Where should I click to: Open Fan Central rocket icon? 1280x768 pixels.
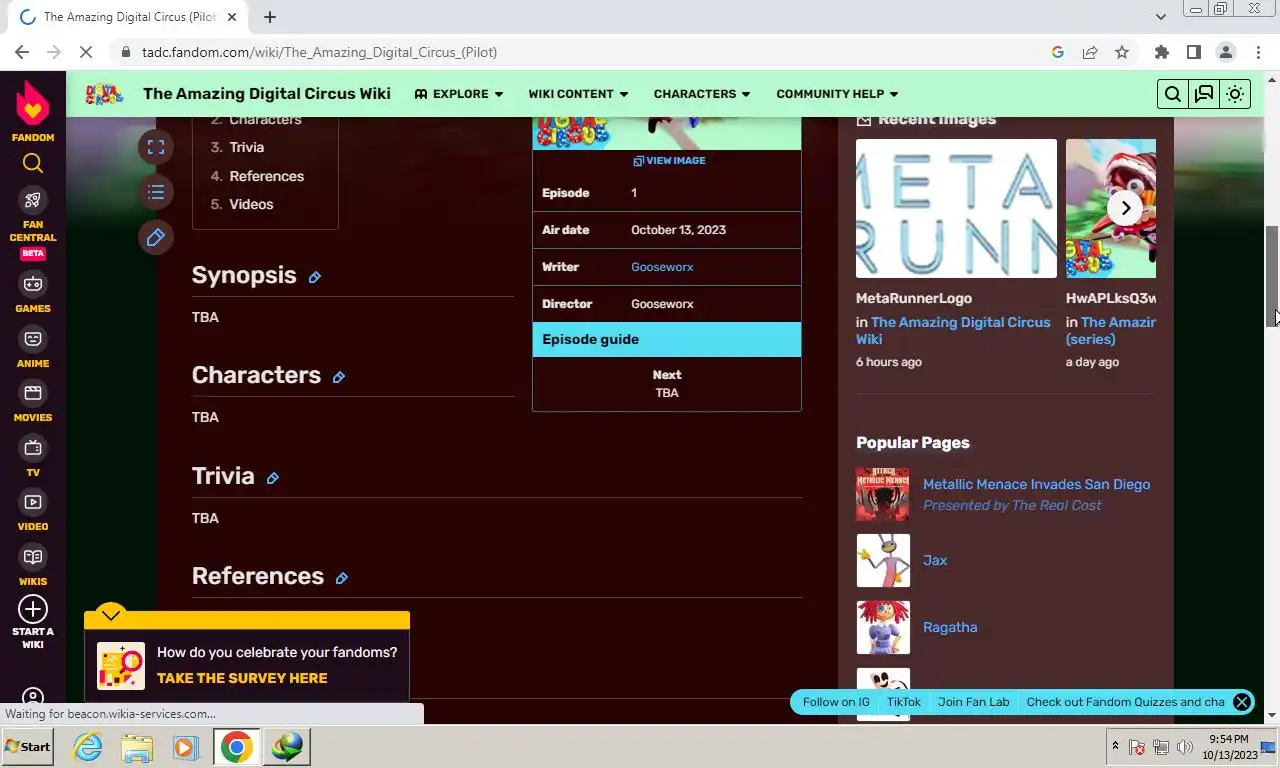pyautogui.click(x=33, y=200)
